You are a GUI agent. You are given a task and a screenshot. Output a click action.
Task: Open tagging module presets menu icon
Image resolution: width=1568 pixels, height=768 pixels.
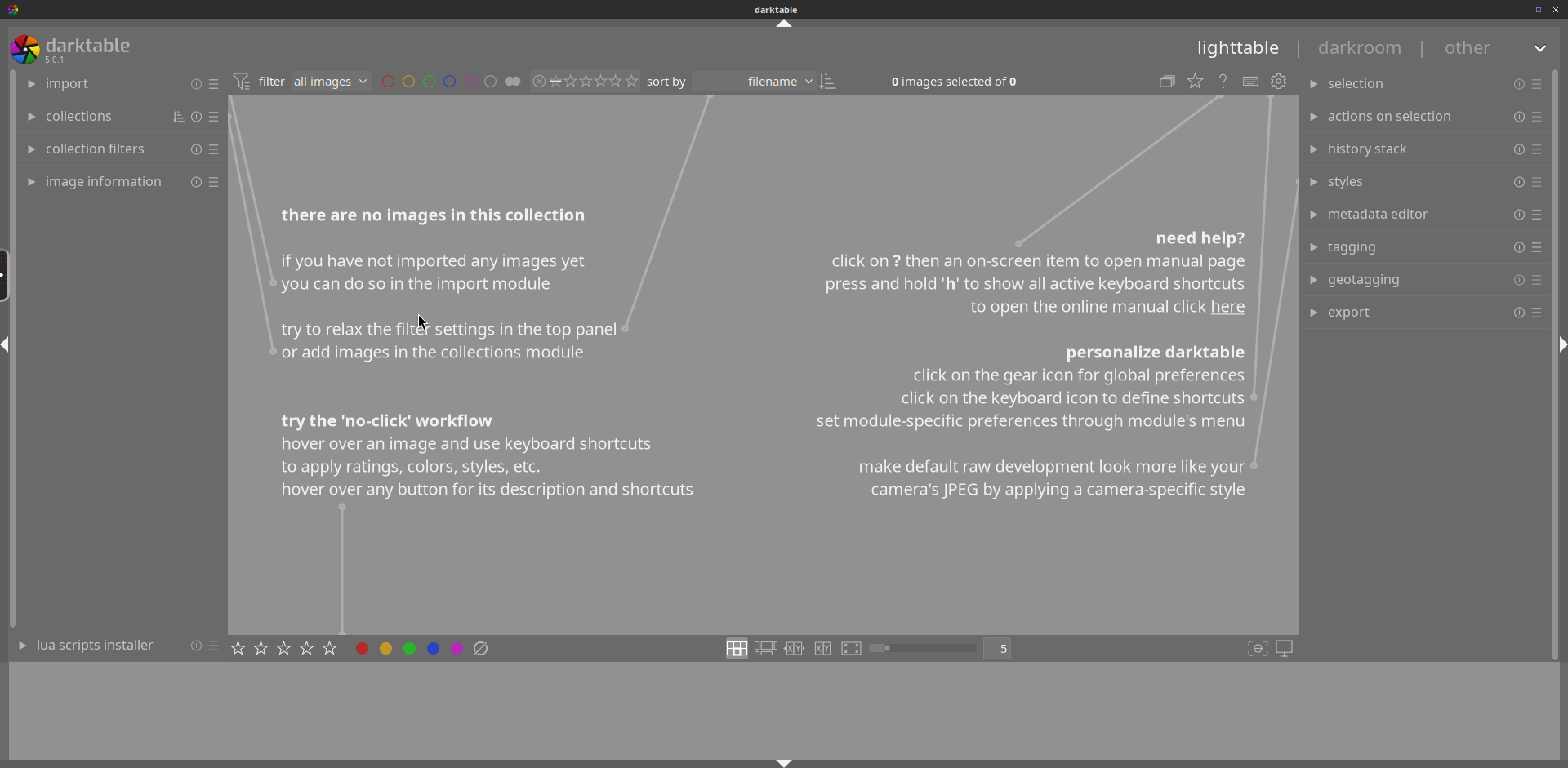(1537, 247)
